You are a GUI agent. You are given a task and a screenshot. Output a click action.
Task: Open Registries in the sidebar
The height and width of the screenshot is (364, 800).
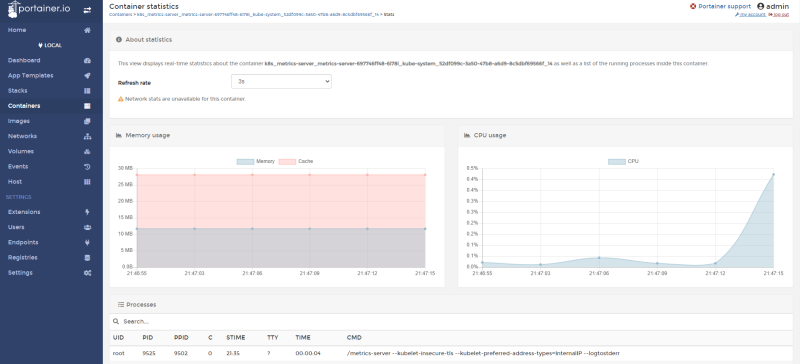(x=22, y=258)
